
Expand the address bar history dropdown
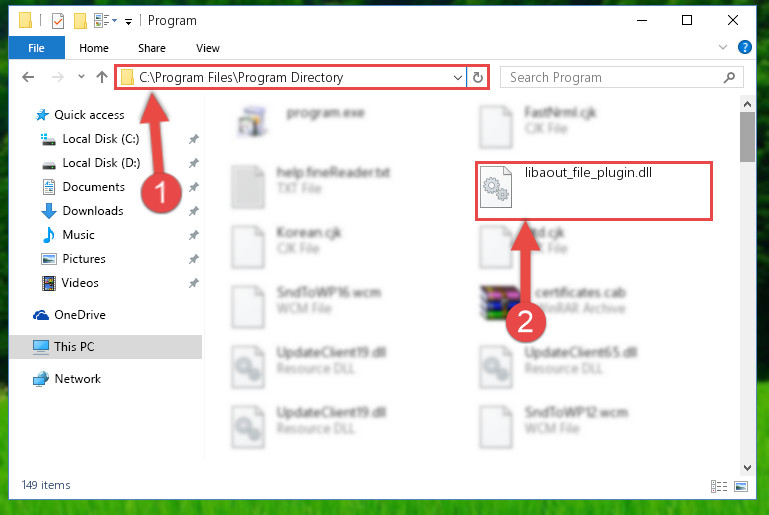coord(458,77)
